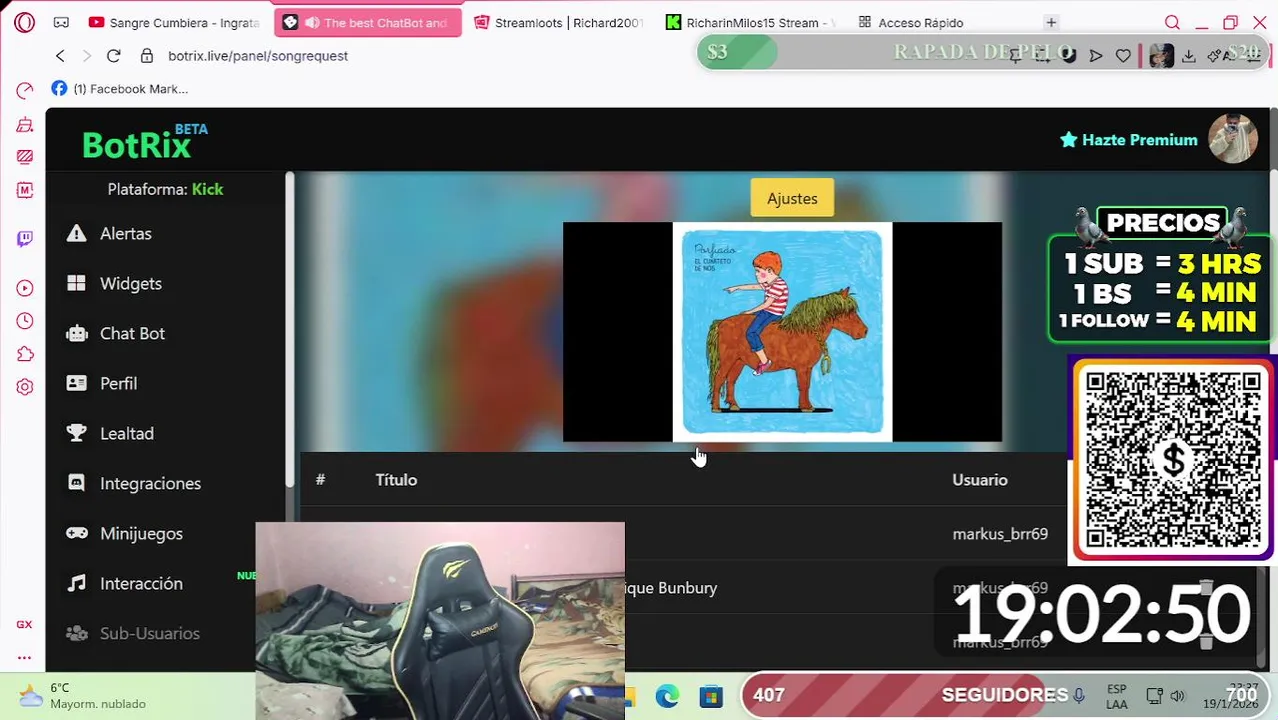Open the Minijuegos section
The image size is (1278, 720).
pos(141,533)
